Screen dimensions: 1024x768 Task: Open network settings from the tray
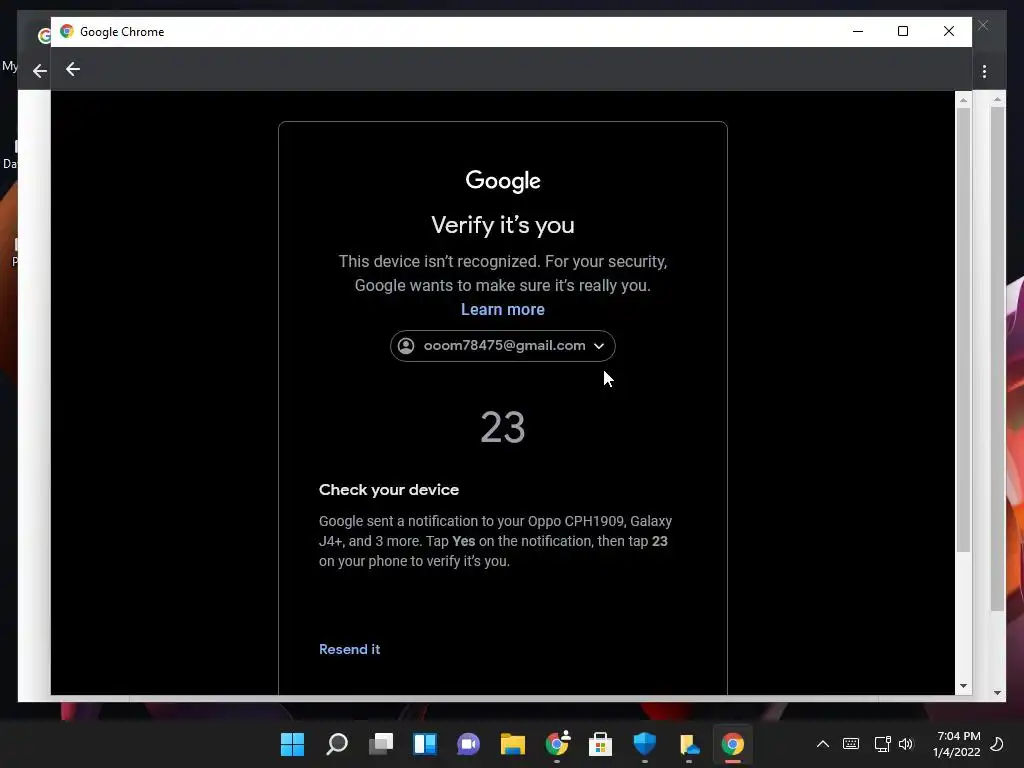pos(882,744)
